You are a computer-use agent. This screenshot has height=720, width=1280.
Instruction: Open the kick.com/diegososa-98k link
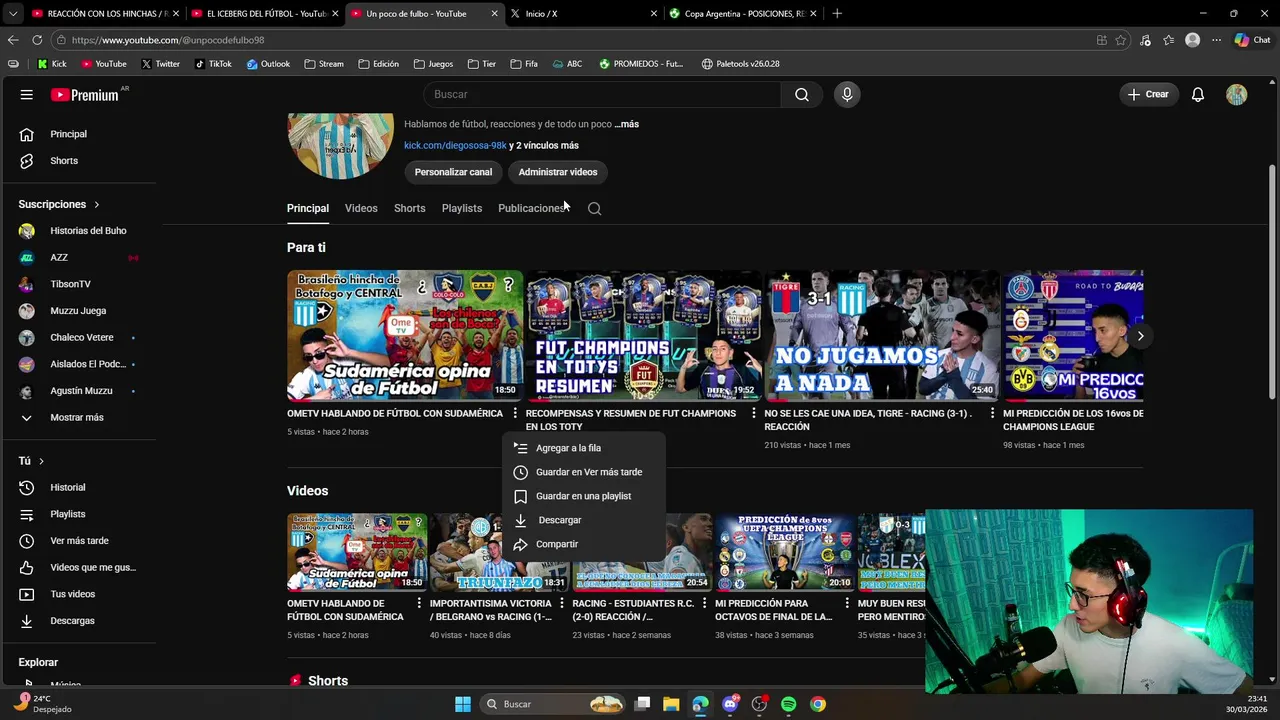455,145
